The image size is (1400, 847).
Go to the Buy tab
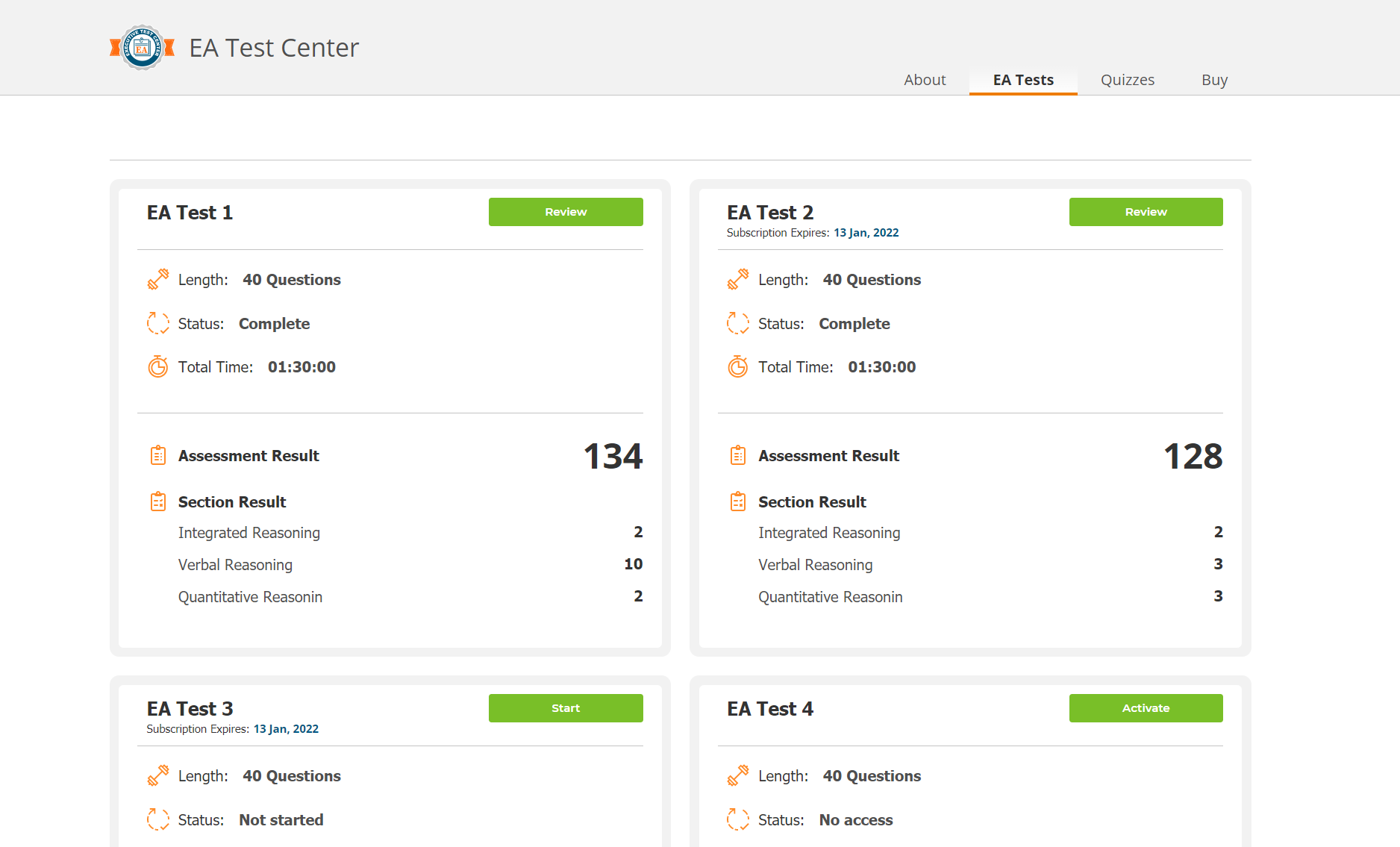[x=1214, y=80]
